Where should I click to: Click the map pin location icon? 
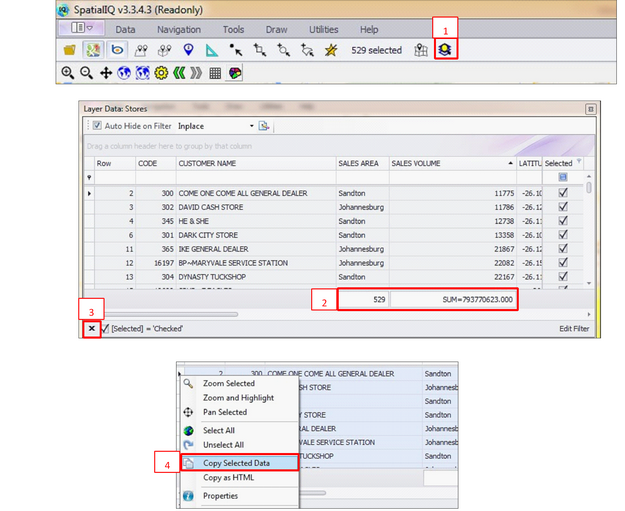(189, 50)
